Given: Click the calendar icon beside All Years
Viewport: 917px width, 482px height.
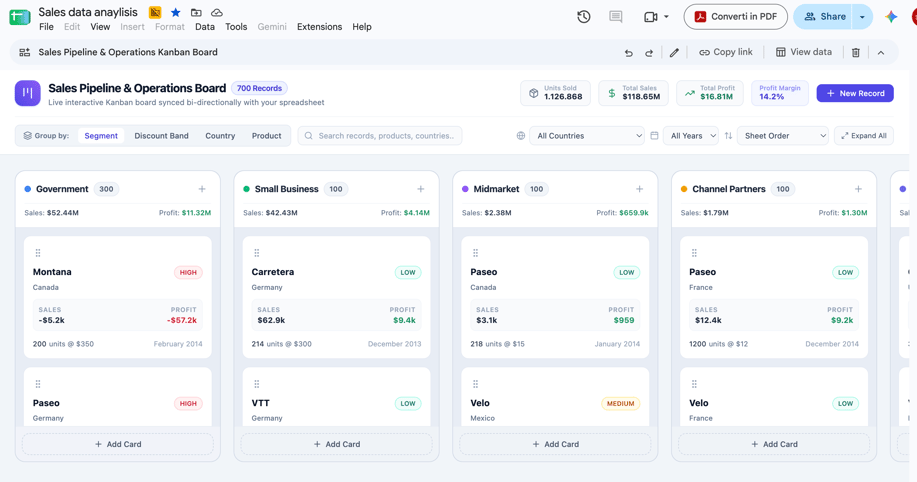Looking at the screenshot, I should click(654, 136).
